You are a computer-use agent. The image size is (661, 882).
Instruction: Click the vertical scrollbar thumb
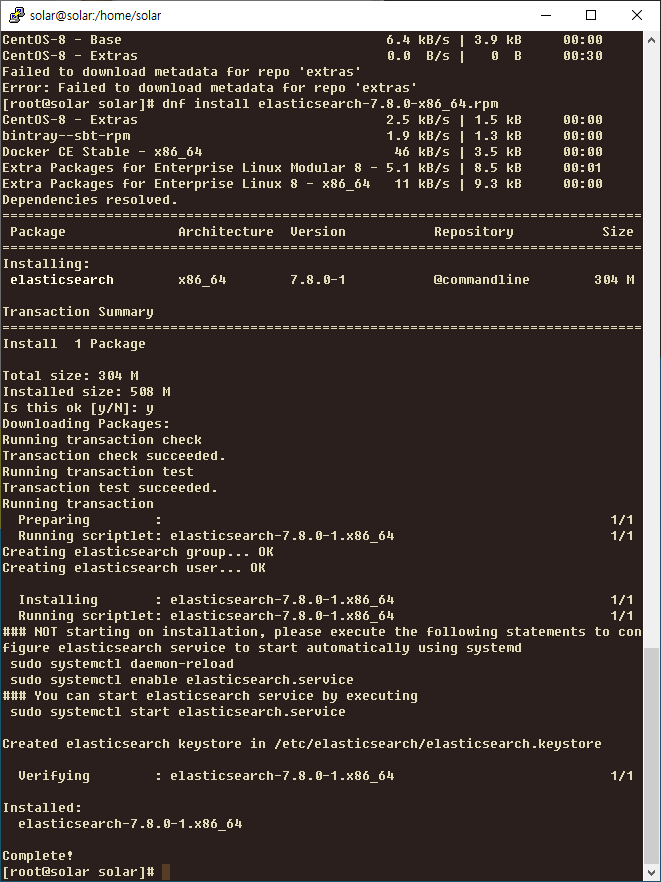pos(651,755)
